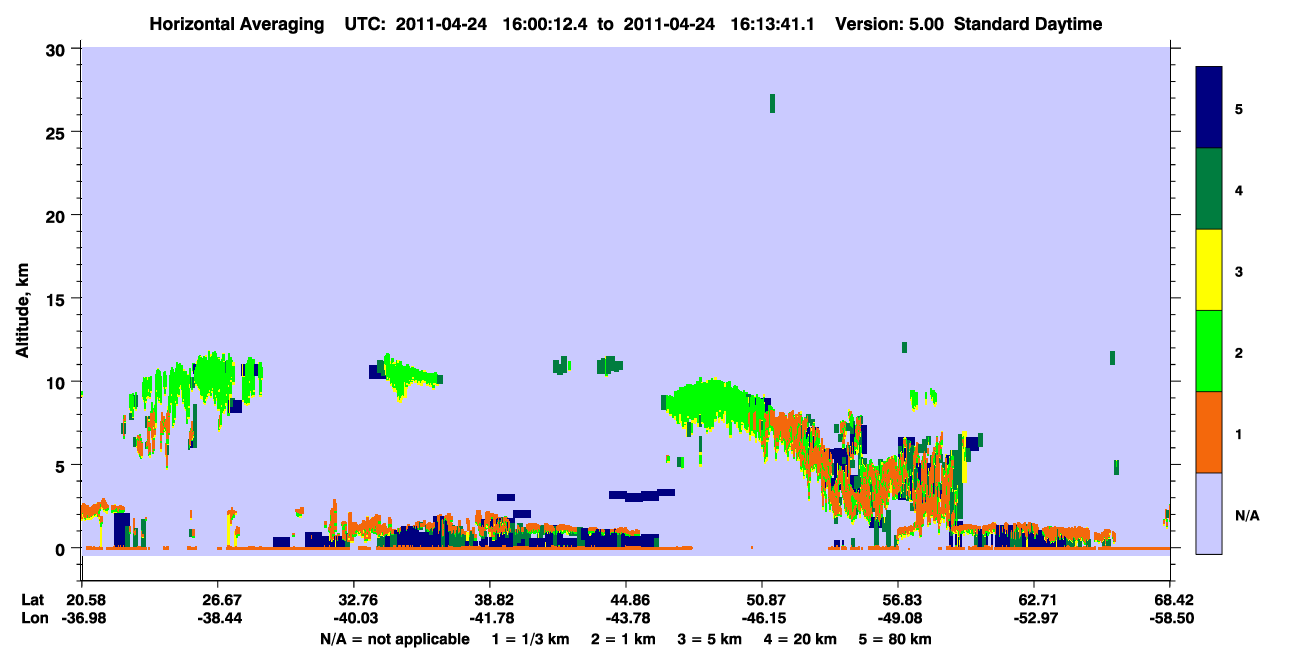Viewport: 1300px width, 667px height.
Task: Click latitude value 20.58
Action: pos(81,600)
